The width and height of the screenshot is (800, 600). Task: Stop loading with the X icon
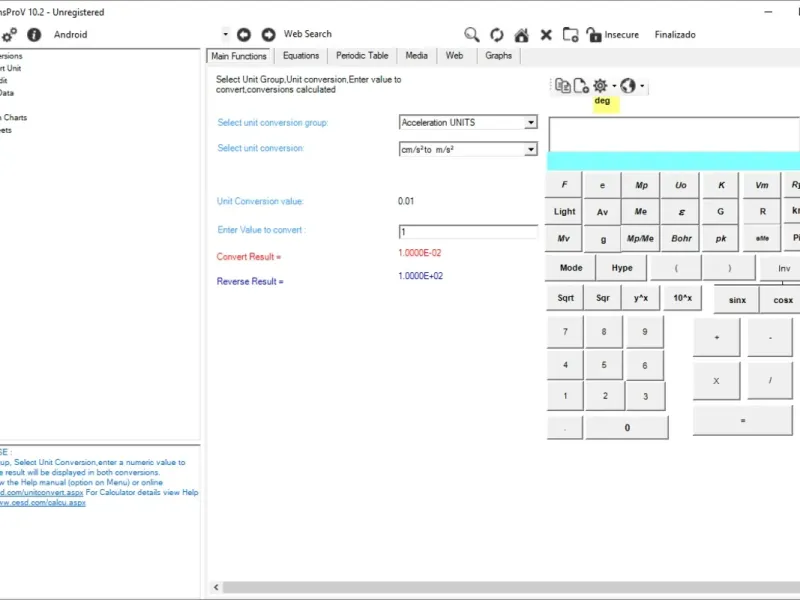click(x=546, y=35)
